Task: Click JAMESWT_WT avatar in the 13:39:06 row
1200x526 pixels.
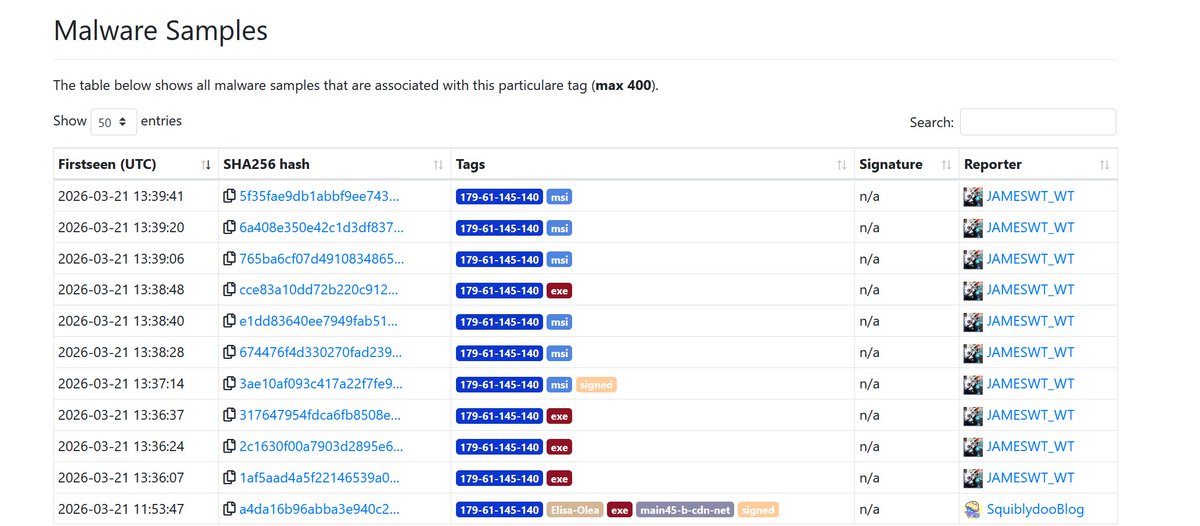Action: 973,259
